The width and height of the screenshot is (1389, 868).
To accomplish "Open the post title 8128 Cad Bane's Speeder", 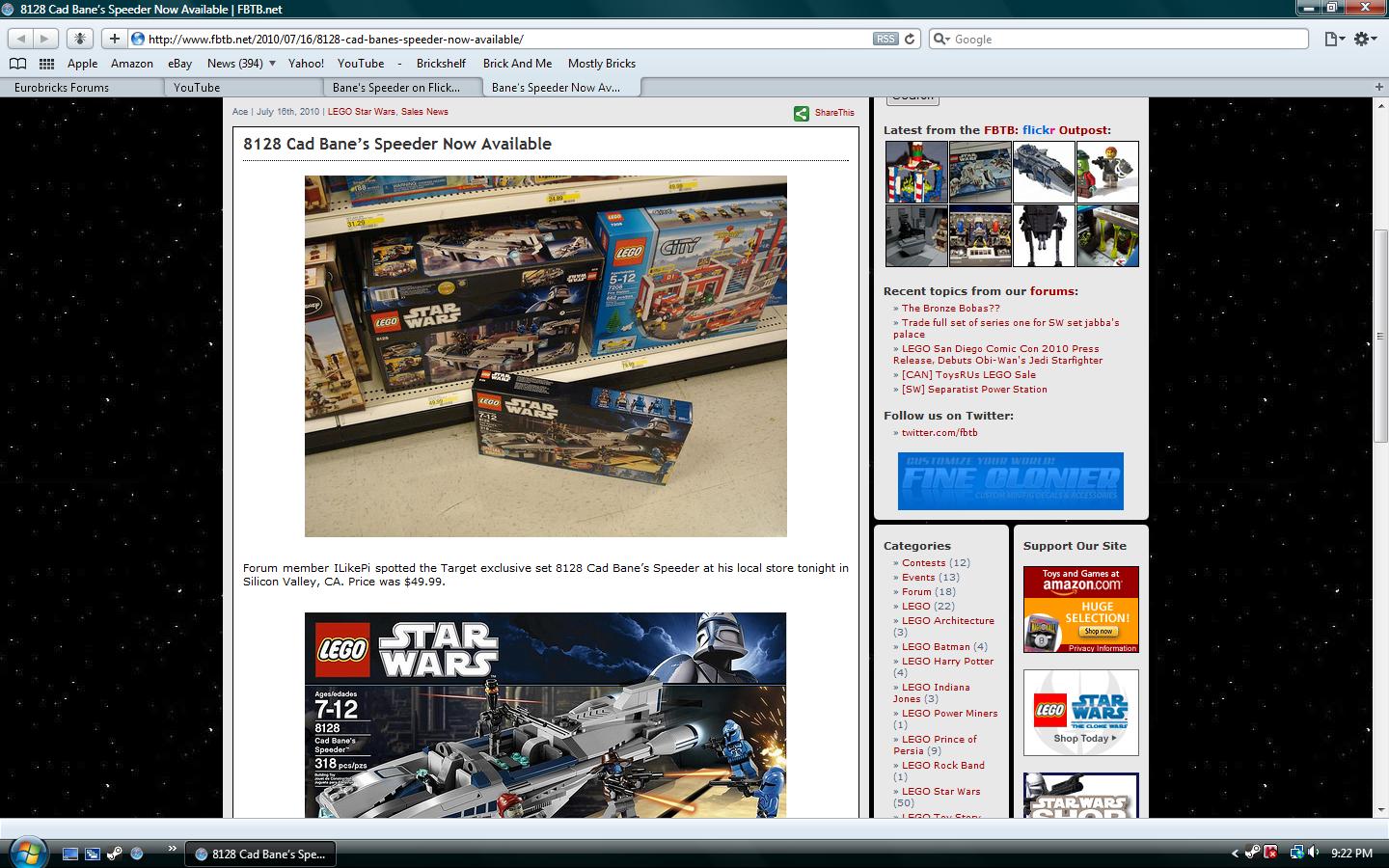I will coord(397,144).
